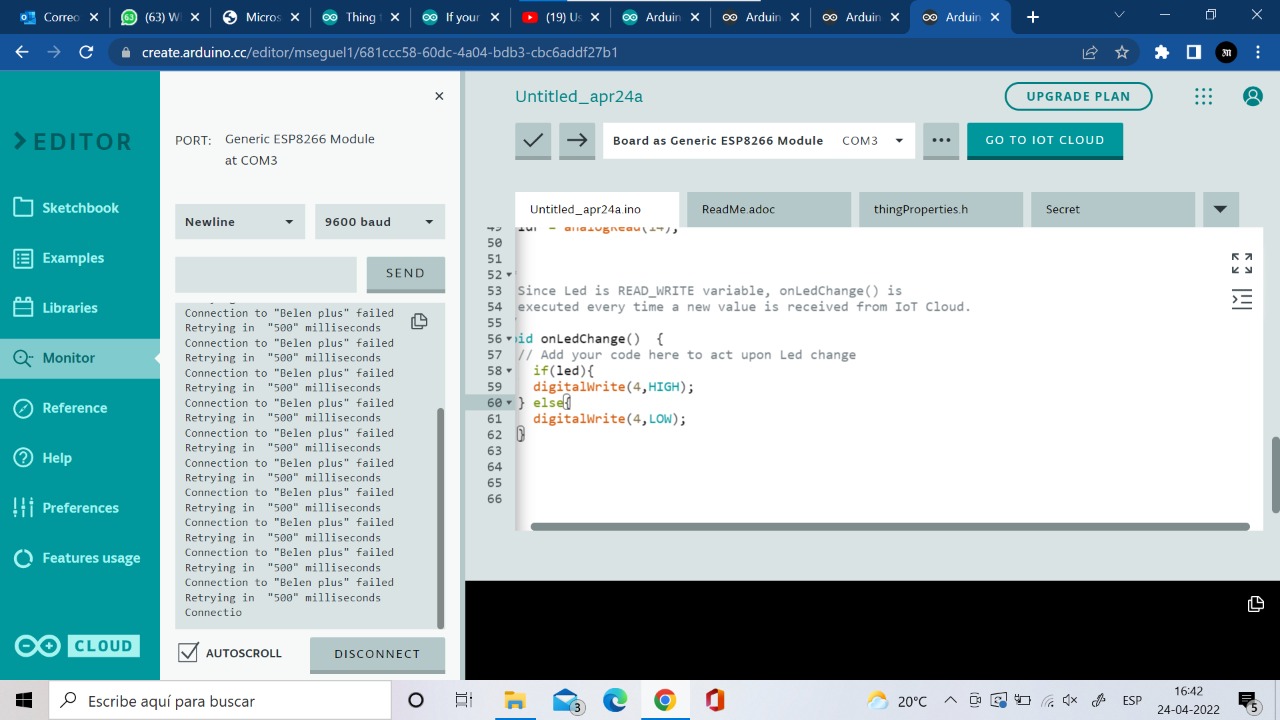Click the serial monitor vertical scrollbar
The height and width of the screenshot is (720, 1280).
[440, 517]
